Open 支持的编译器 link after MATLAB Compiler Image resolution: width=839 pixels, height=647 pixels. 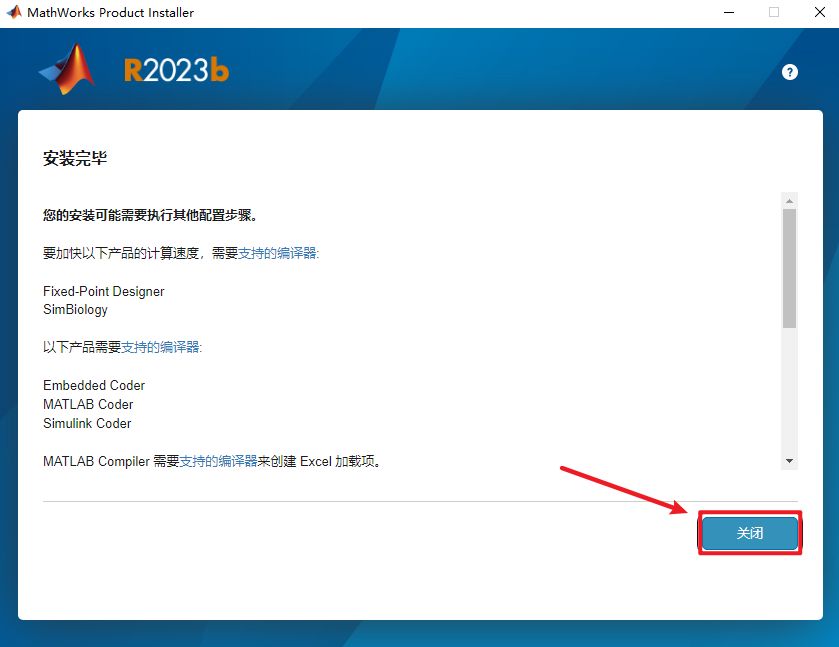coord(218,461)
